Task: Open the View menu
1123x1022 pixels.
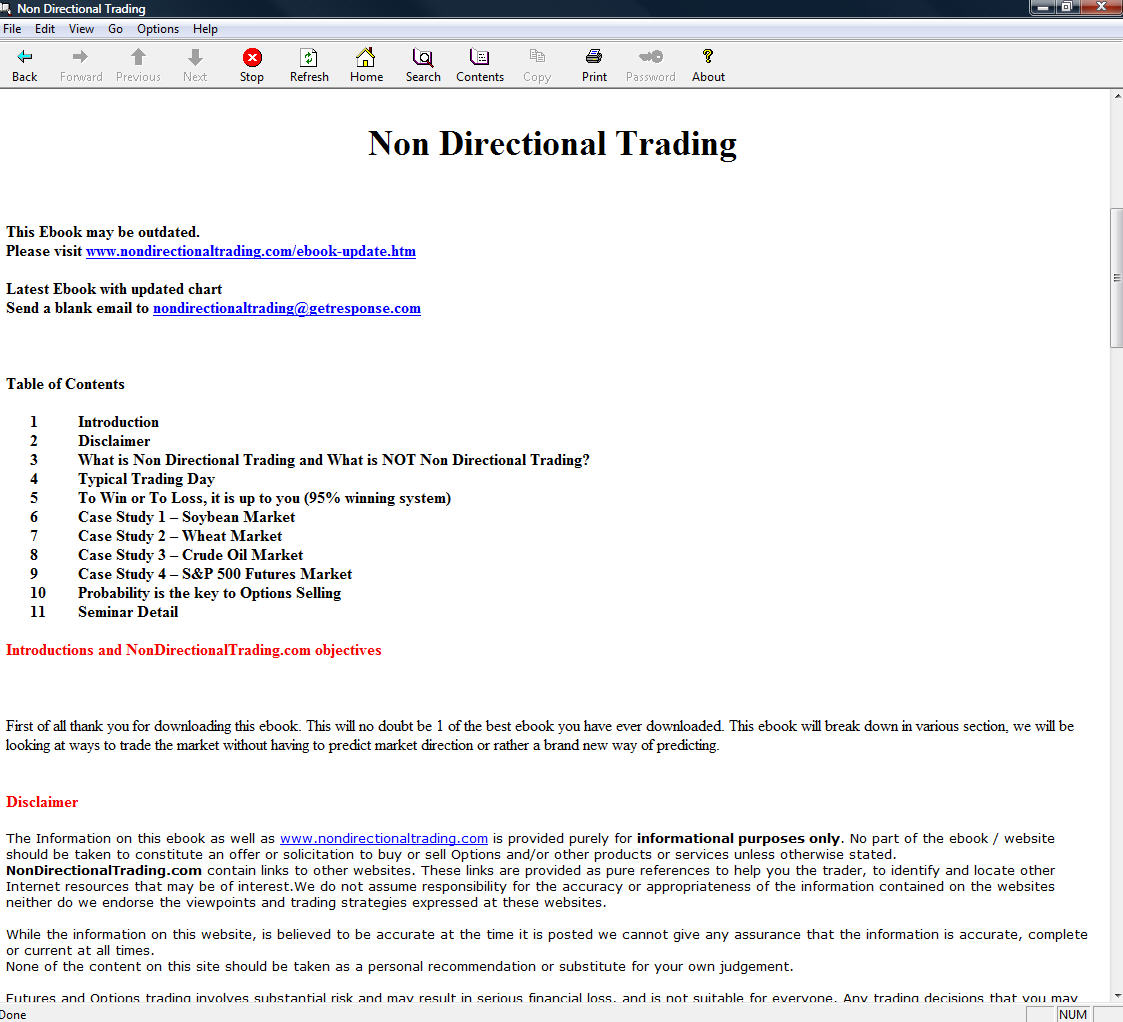Action: tap(81, 29)
